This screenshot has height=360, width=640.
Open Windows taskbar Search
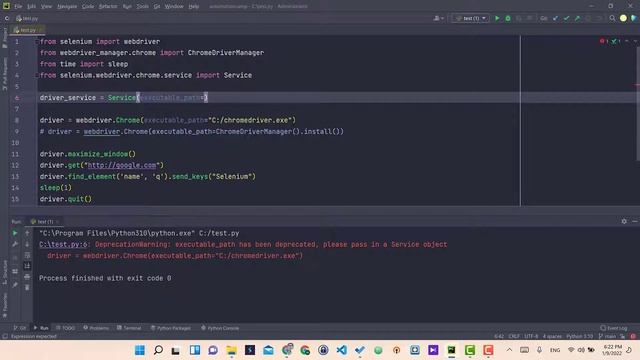coord(158,350)
